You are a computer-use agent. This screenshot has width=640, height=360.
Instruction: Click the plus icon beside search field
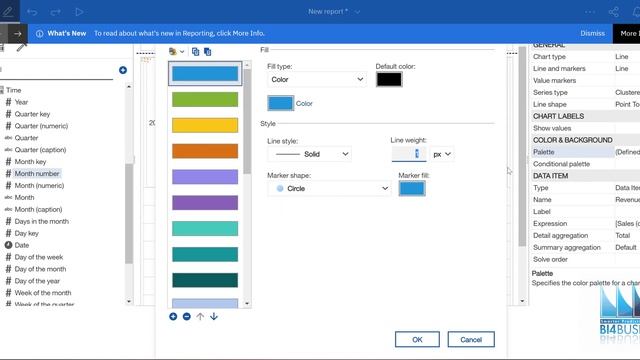click(x=123, y=70)
